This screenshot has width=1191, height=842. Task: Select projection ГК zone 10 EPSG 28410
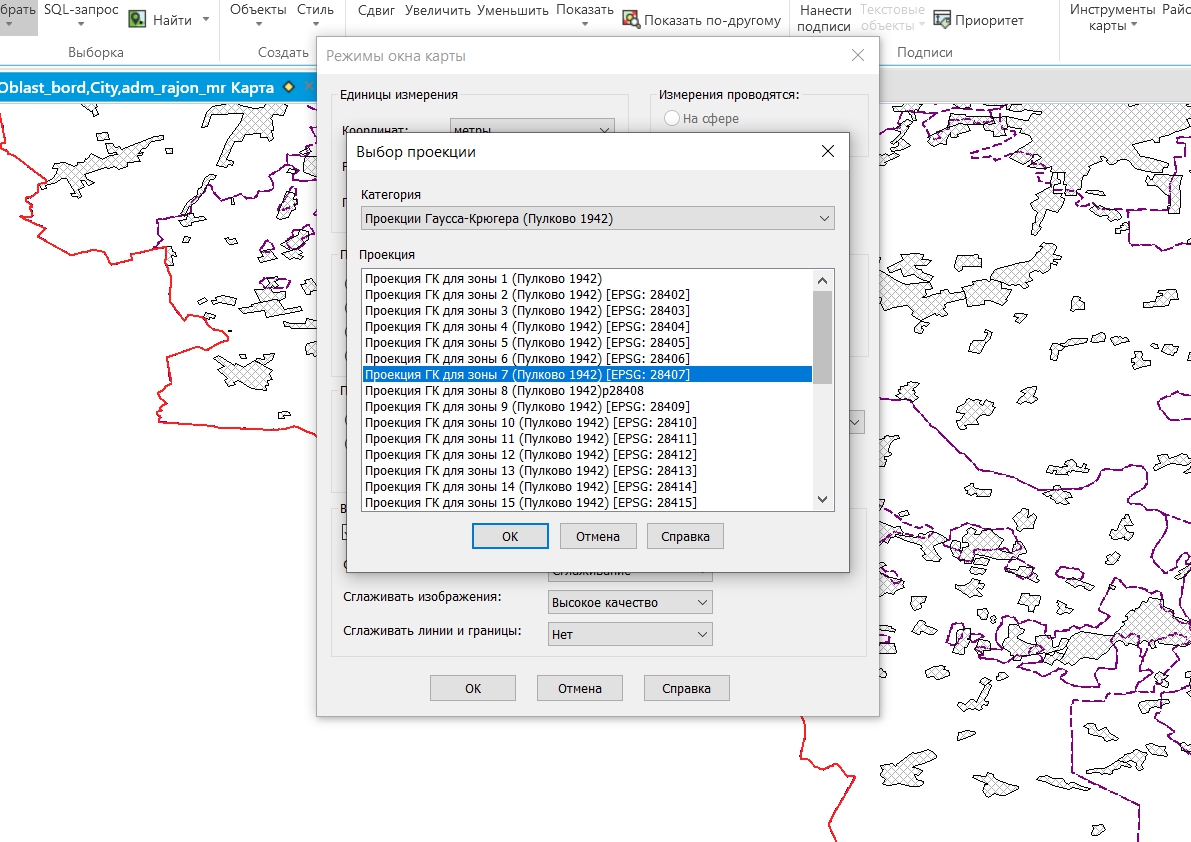pos(530,423)
